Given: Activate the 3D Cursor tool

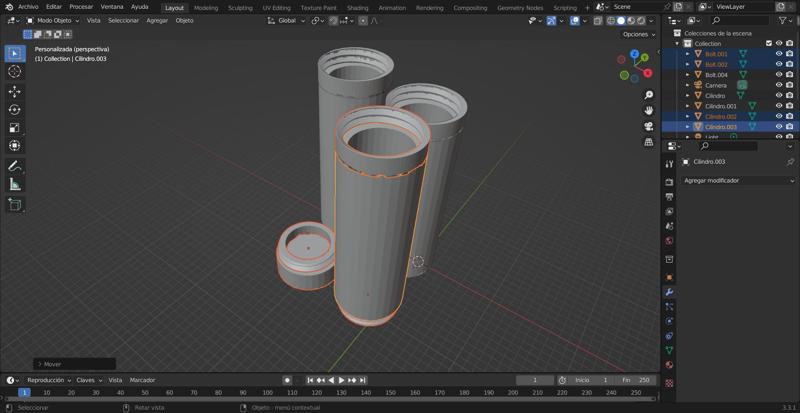Looking at the screenshot, I should [14, 72].
